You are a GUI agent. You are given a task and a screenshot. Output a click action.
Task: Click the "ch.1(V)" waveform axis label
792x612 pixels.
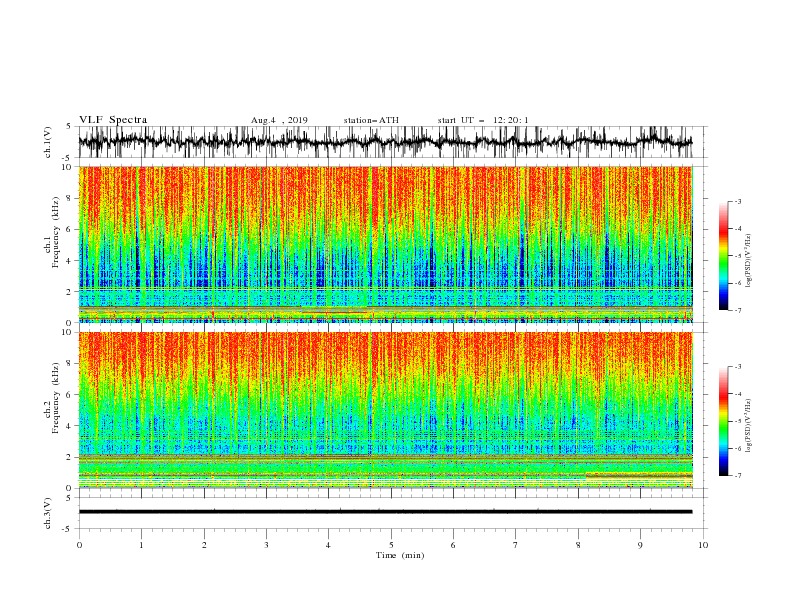[x=48, y=142]
